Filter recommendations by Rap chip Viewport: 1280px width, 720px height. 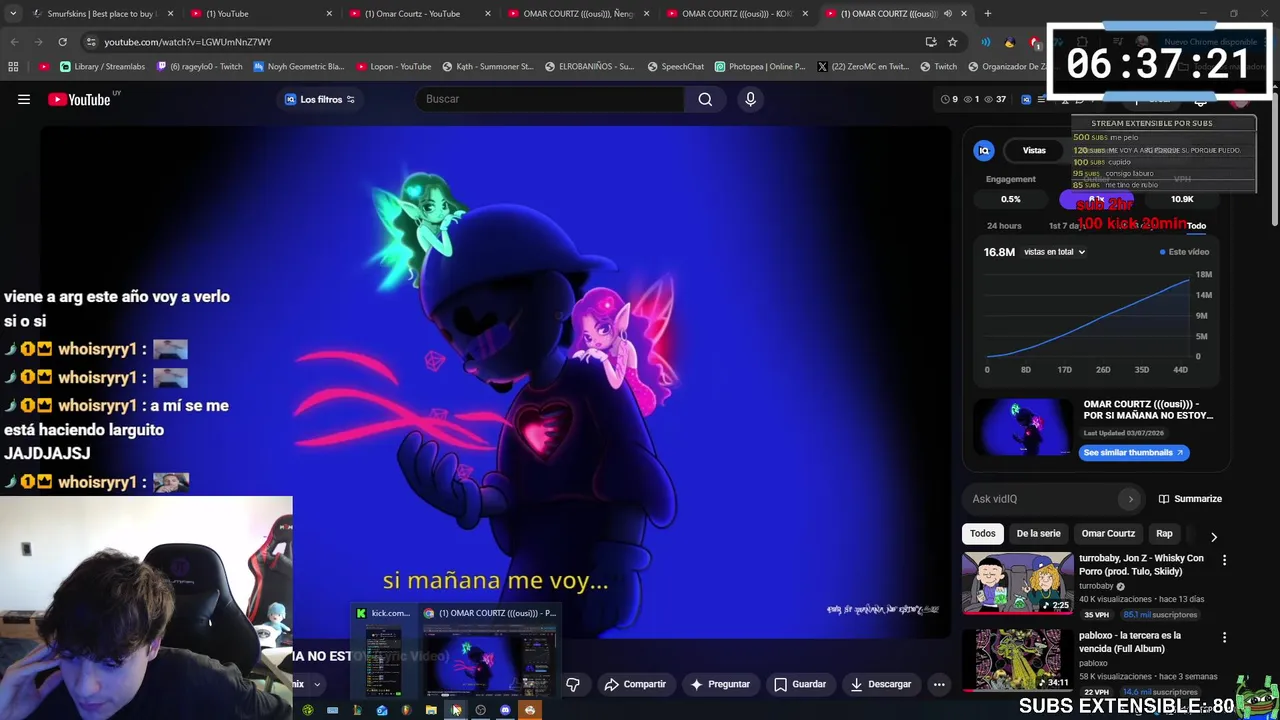click(x=1164, y=533)
